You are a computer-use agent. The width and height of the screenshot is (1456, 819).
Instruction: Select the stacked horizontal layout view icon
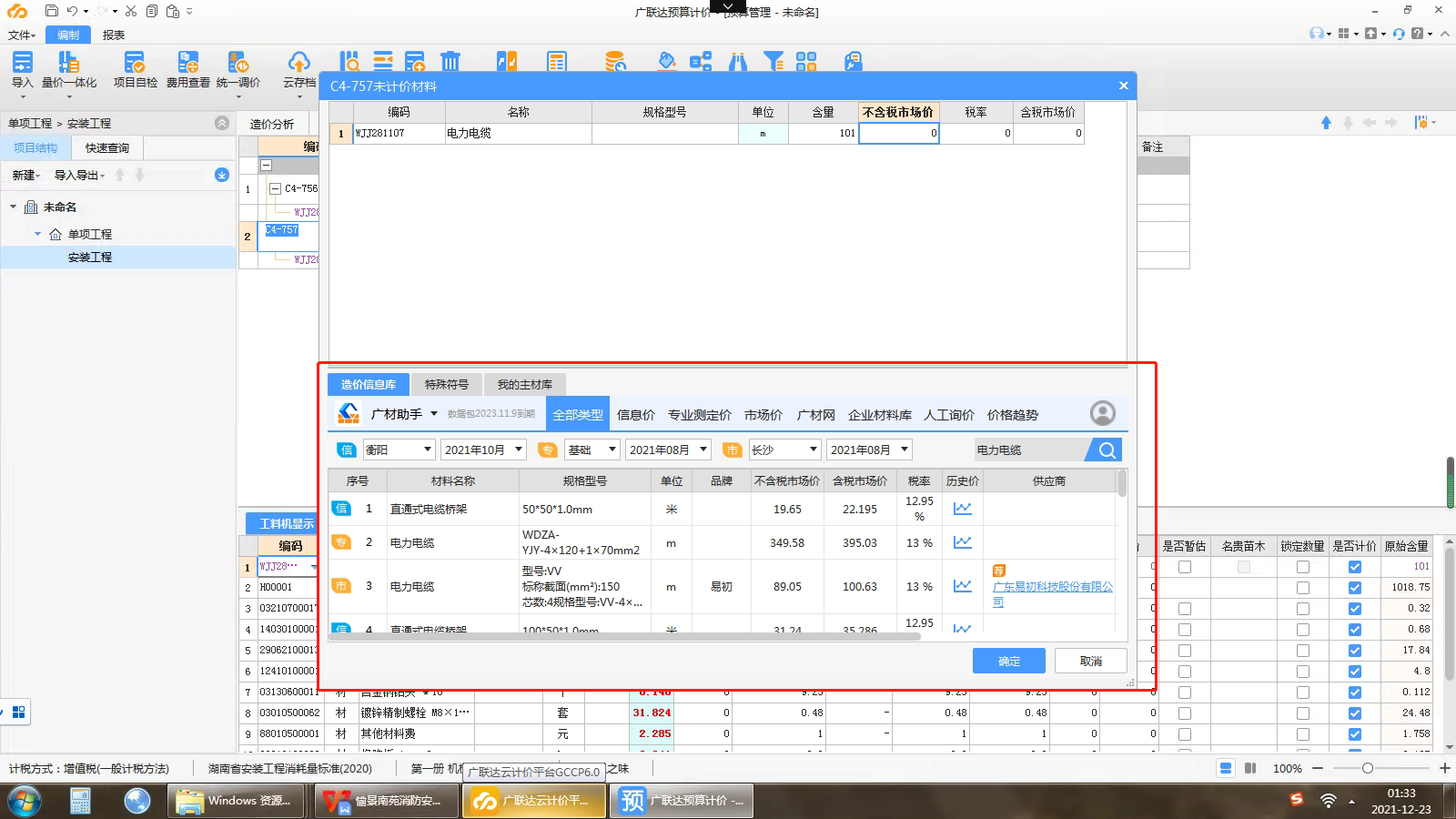point(1226,768)
